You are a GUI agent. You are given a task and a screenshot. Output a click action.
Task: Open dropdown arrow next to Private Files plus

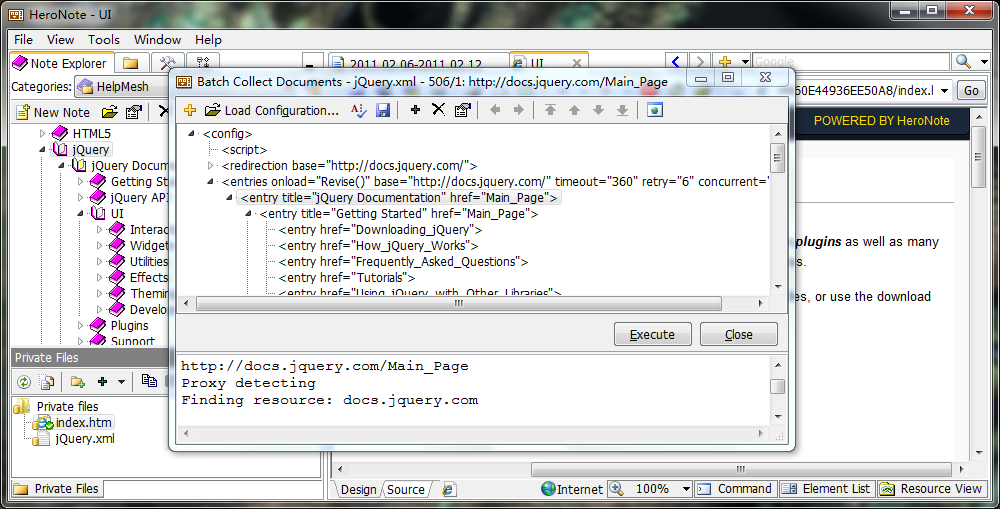(x=121, y=382)
